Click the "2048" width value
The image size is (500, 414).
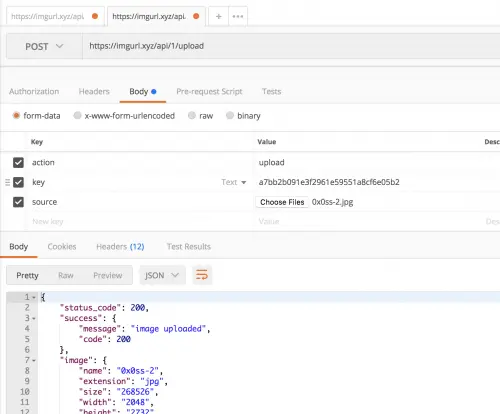pos(135,402)
